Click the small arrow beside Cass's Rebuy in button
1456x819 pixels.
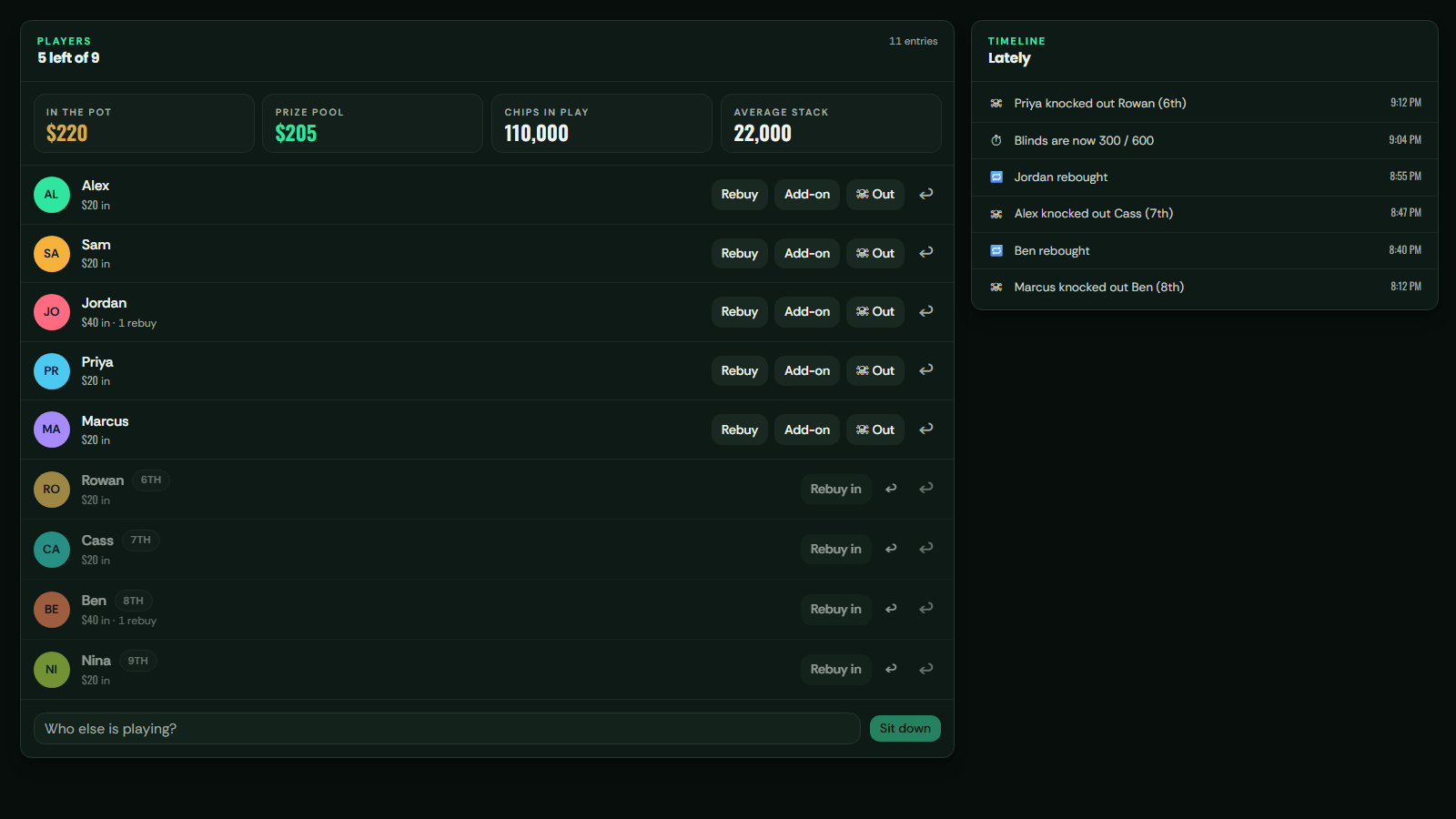891,549
